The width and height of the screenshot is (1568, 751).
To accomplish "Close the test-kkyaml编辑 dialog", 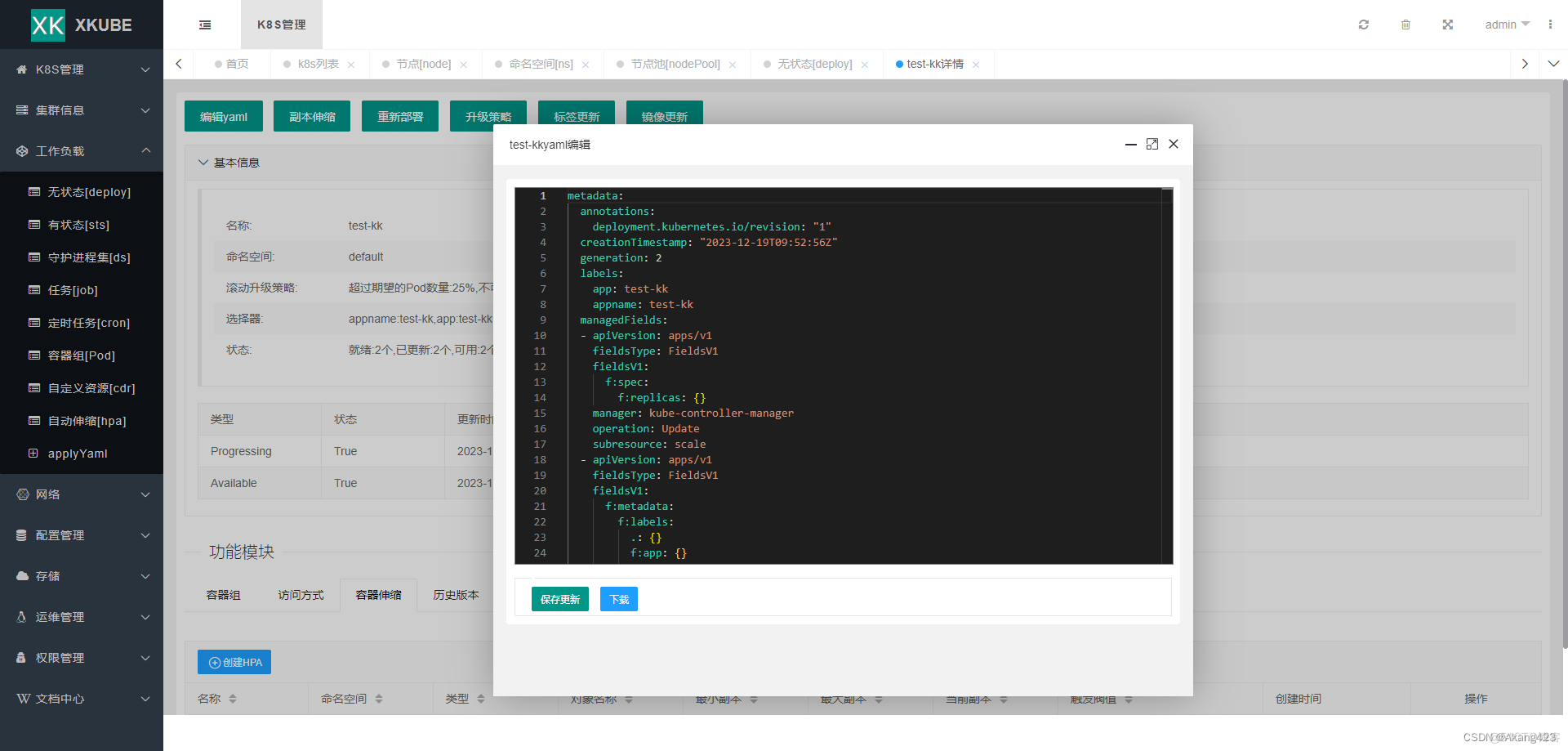I will tap(1174, 144).
